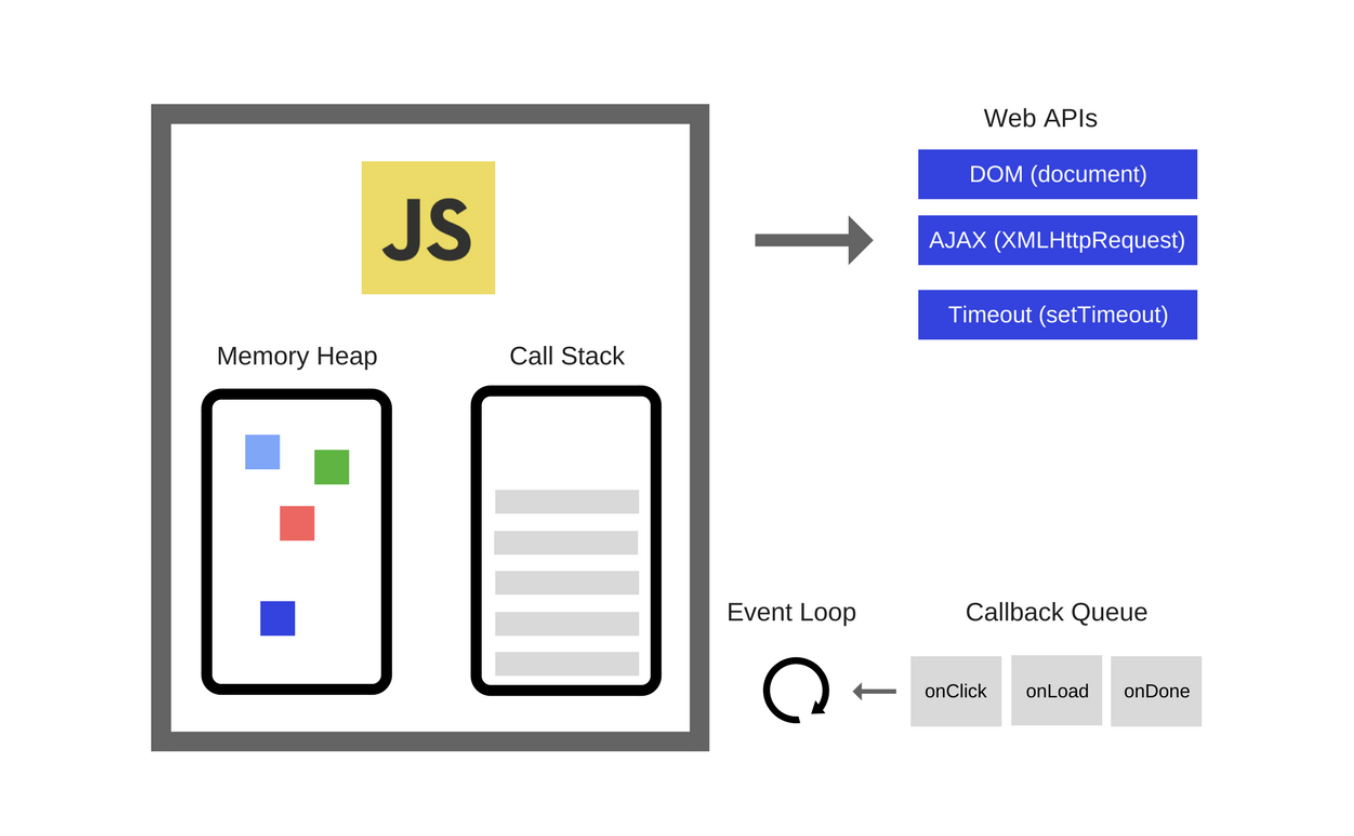
Task: Click the onClick callback box
Action: pyautogui.click(x=955, y=691)
